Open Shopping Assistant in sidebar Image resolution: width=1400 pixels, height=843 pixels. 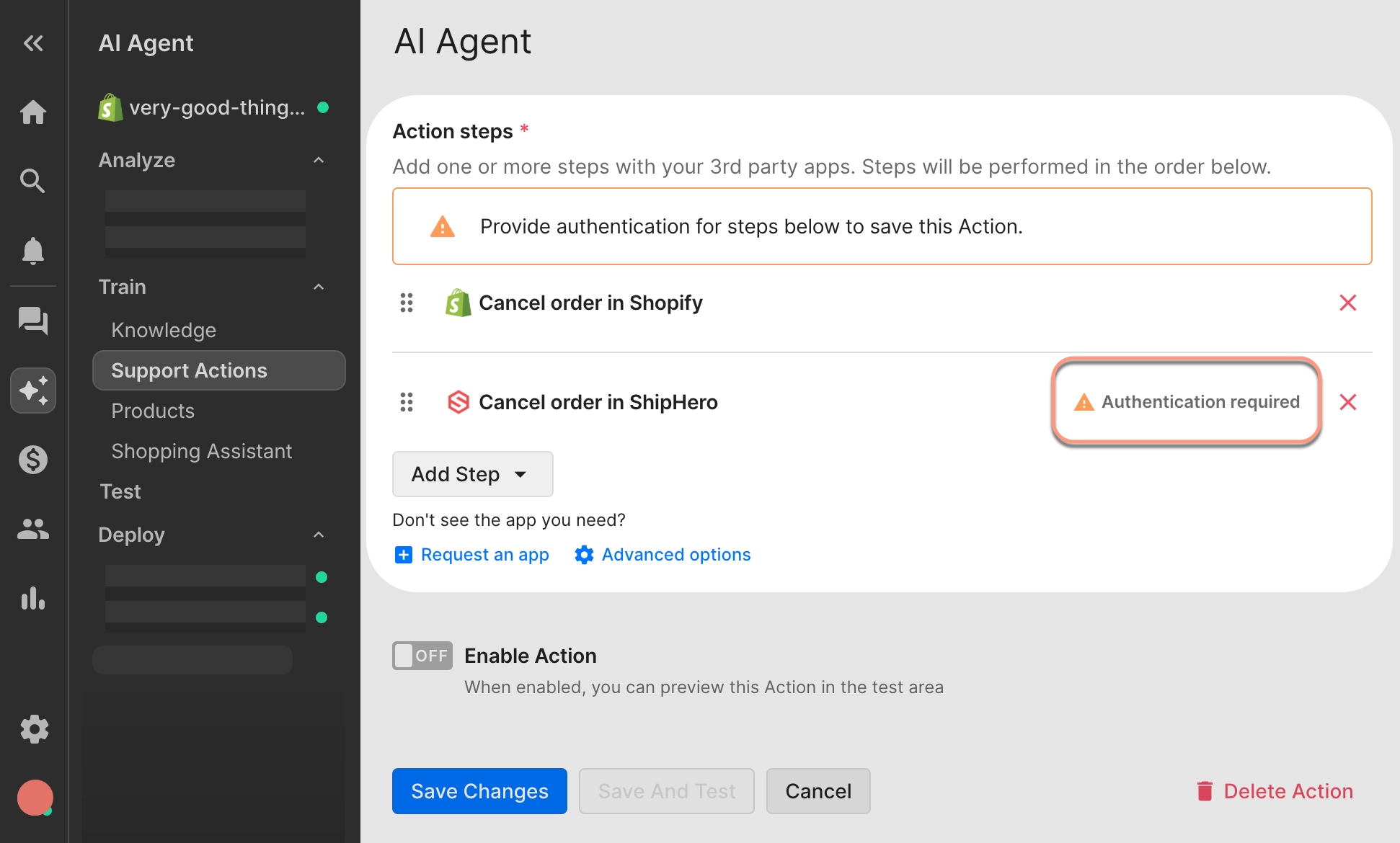pyautogui.click(x=202, y=451)
